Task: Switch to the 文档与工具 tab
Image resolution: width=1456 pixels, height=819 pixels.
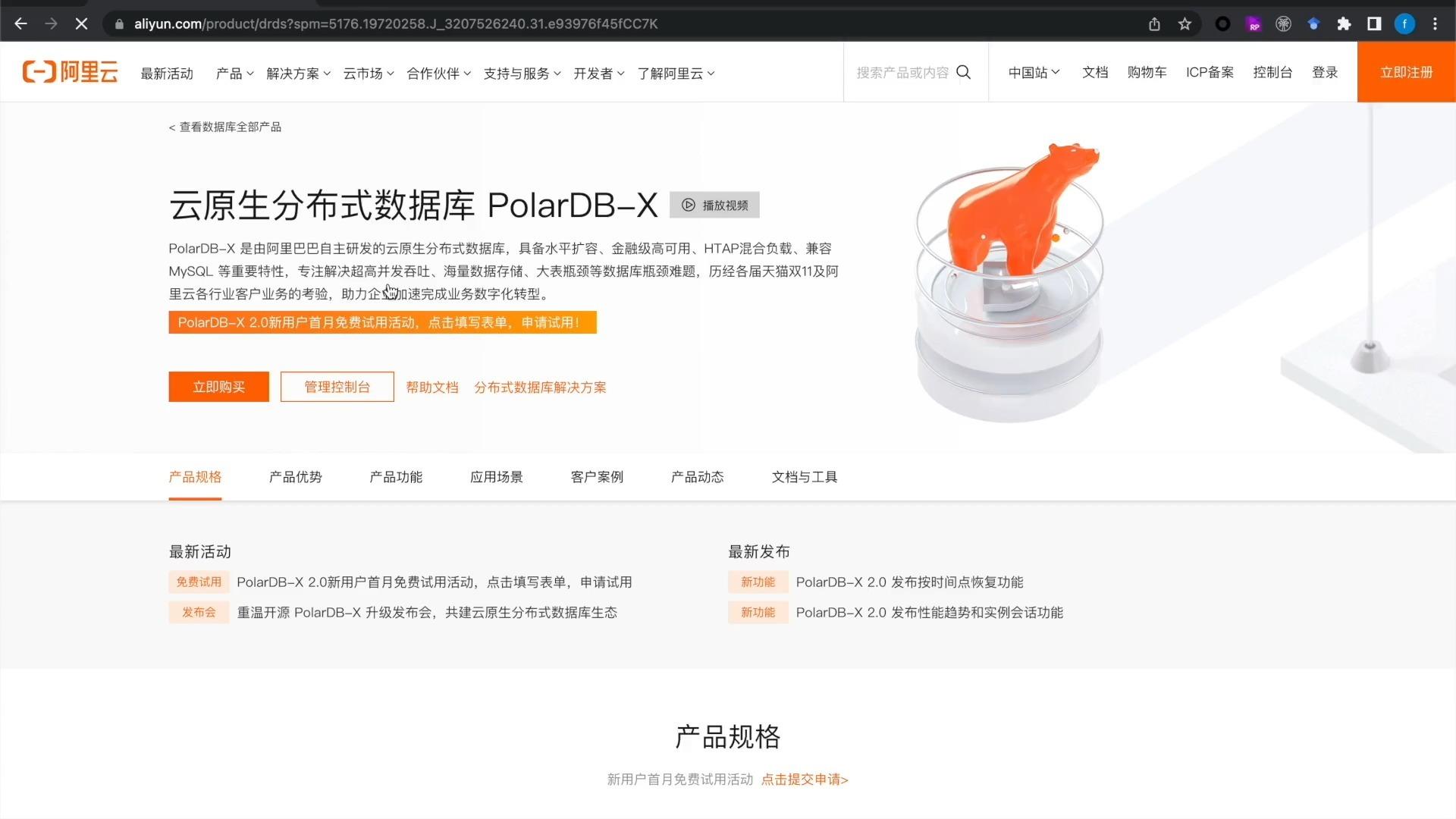Action: click(x=805, y=477)
